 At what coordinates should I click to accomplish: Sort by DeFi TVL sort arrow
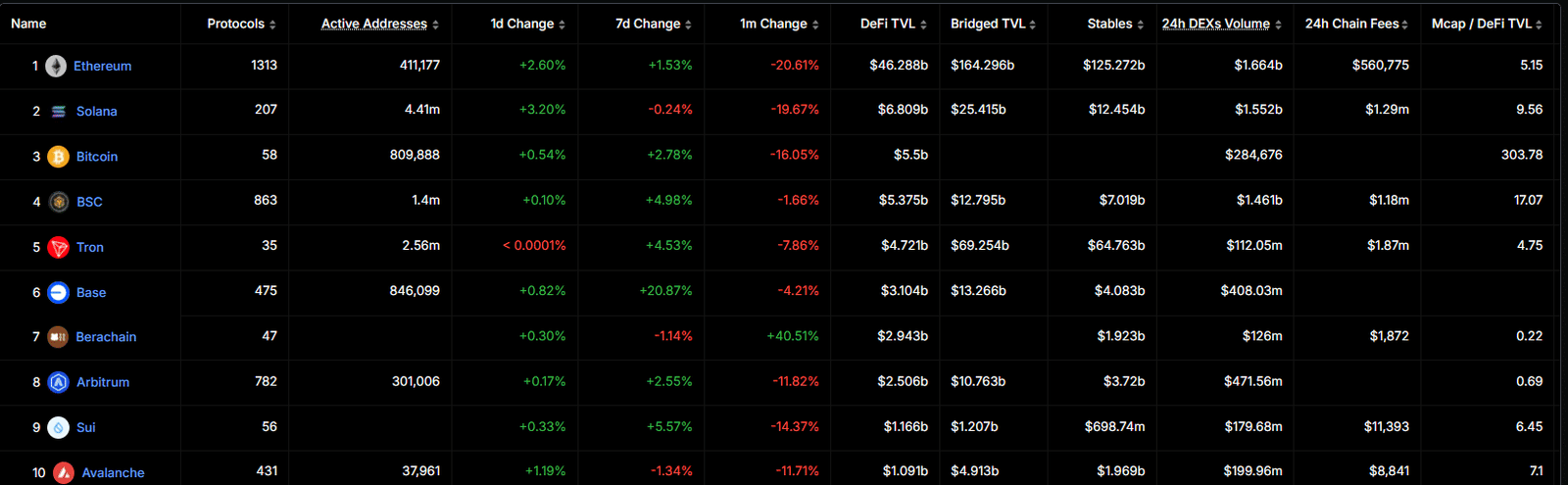[923, 24]
